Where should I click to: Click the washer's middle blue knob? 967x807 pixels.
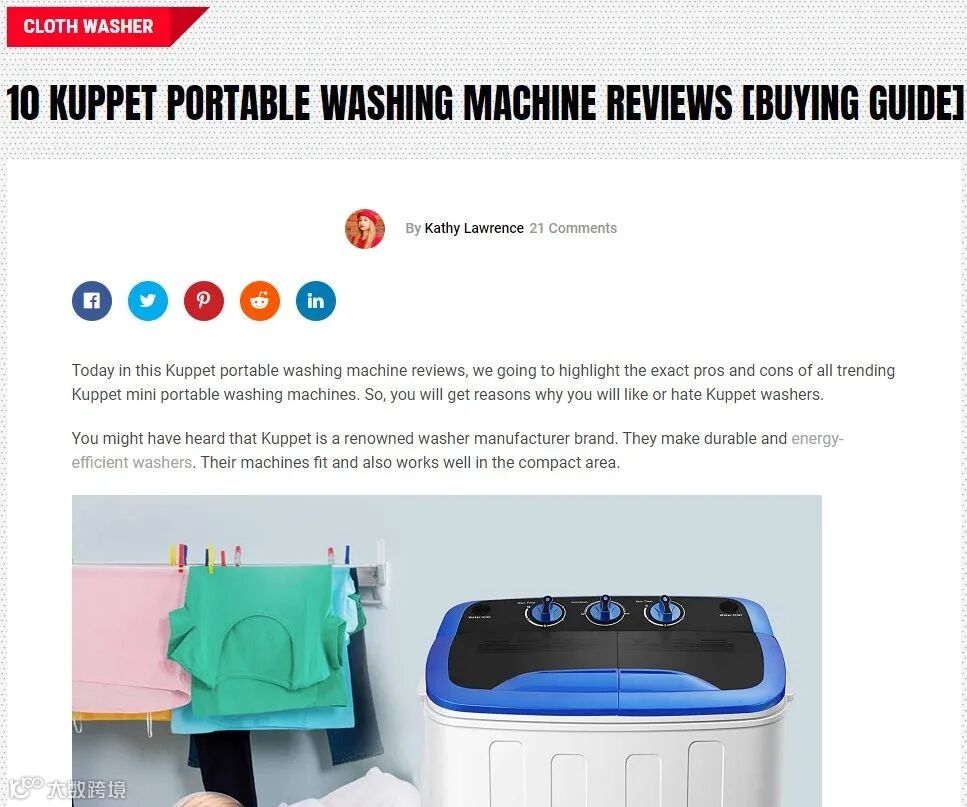[x=604, y=610]
